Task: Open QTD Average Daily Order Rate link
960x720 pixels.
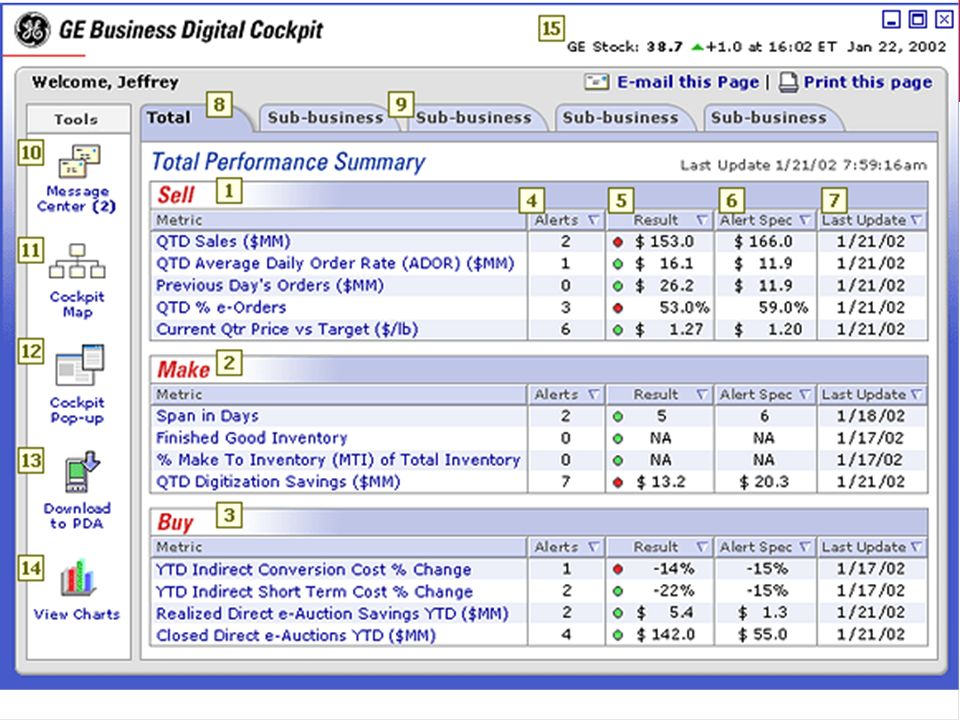Action: [335, 264]
